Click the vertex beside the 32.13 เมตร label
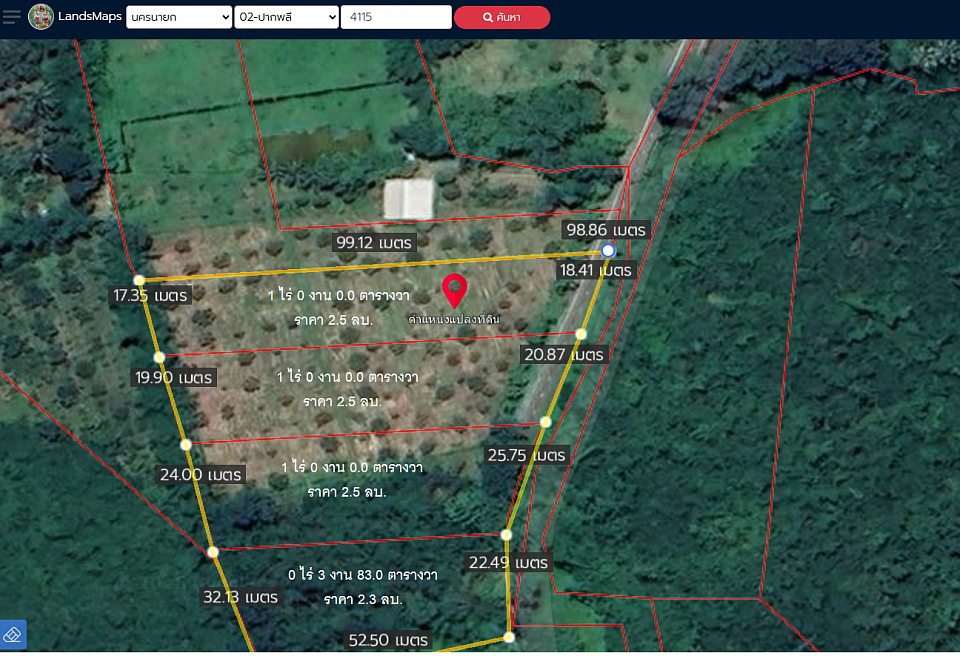The image size is (960, 656). coord(212,552)
